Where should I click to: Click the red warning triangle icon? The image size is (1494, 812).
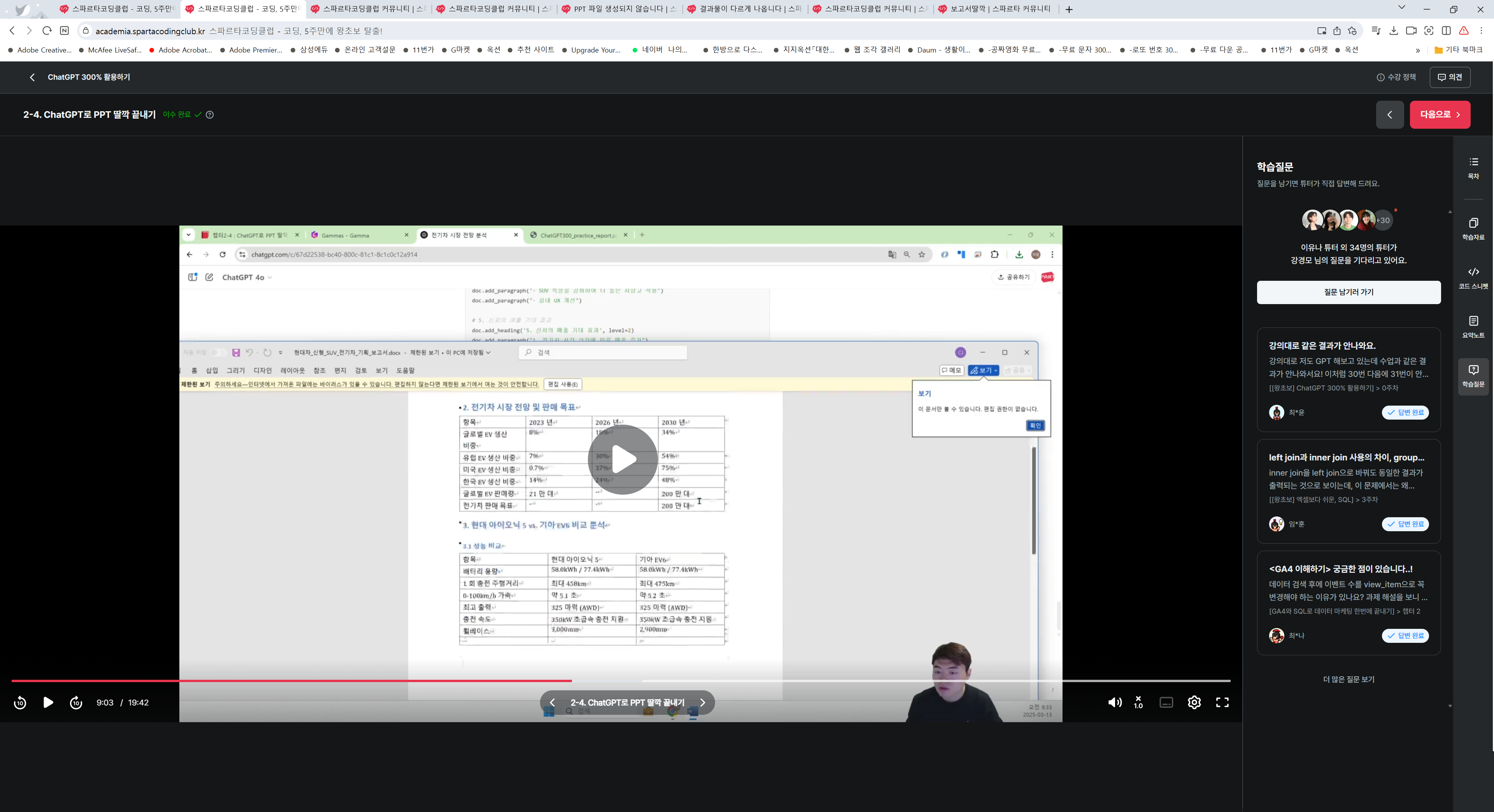pos(1464,31)
